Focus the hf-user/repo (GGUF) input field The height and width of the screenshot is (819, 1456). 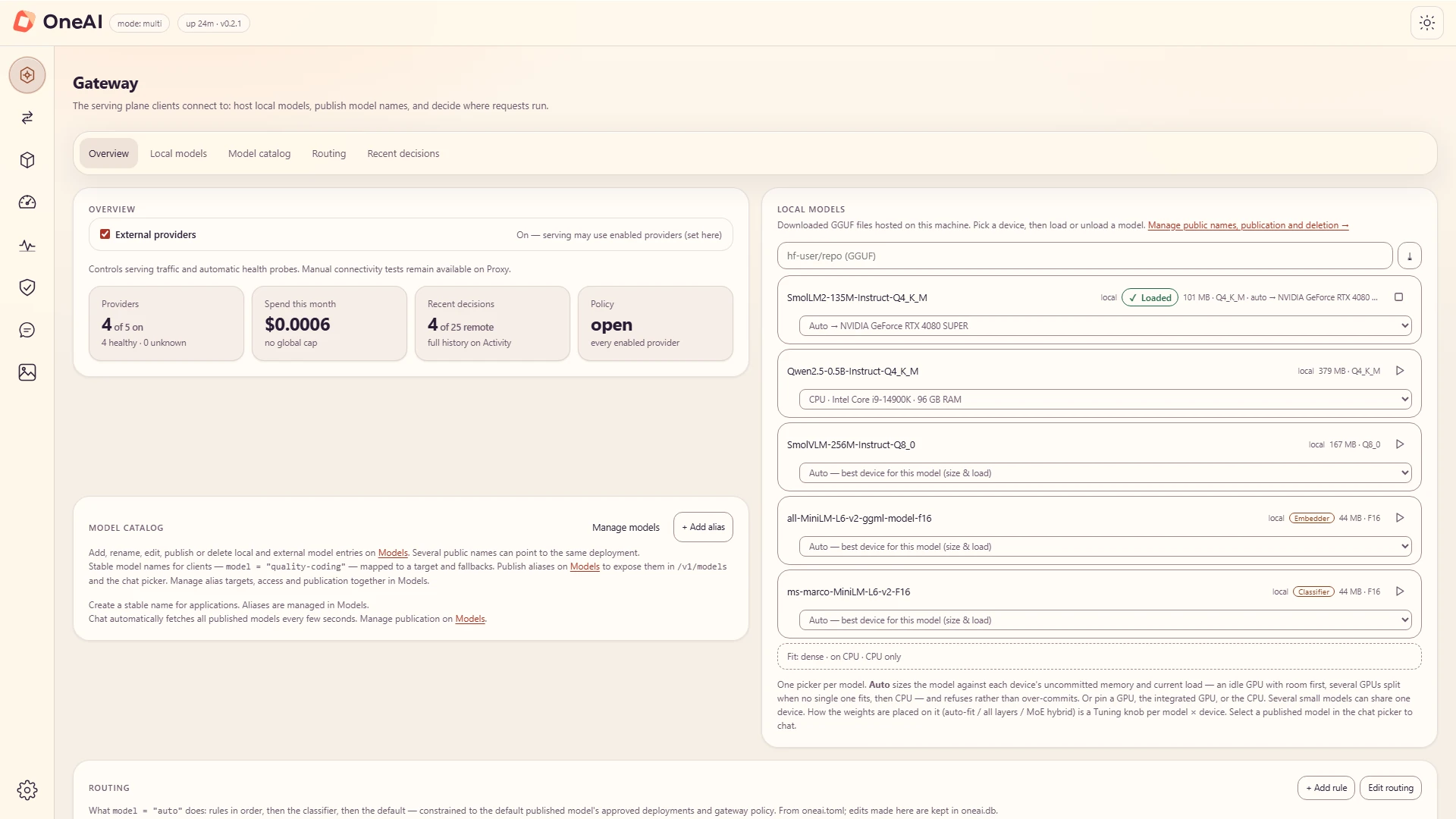pyautogui.click(x=1084, y=256)
